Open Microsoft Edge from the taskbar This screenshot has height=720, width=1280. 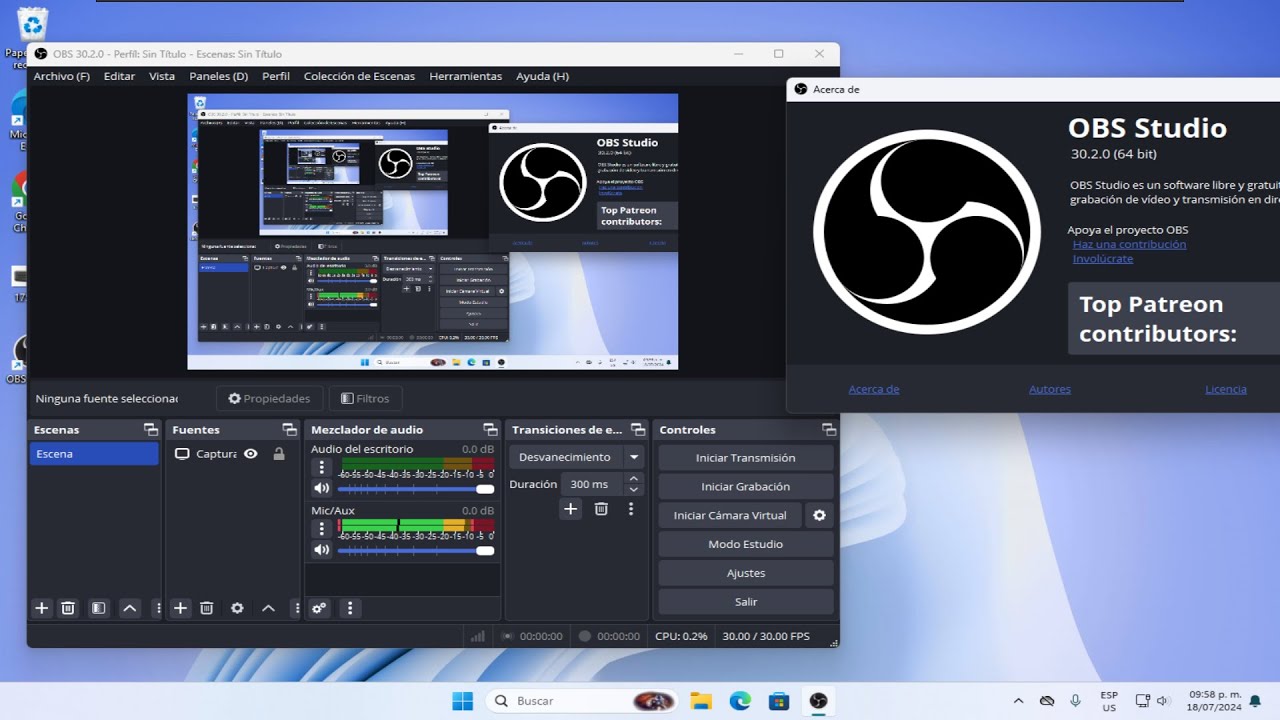click(x=740, y=701)
